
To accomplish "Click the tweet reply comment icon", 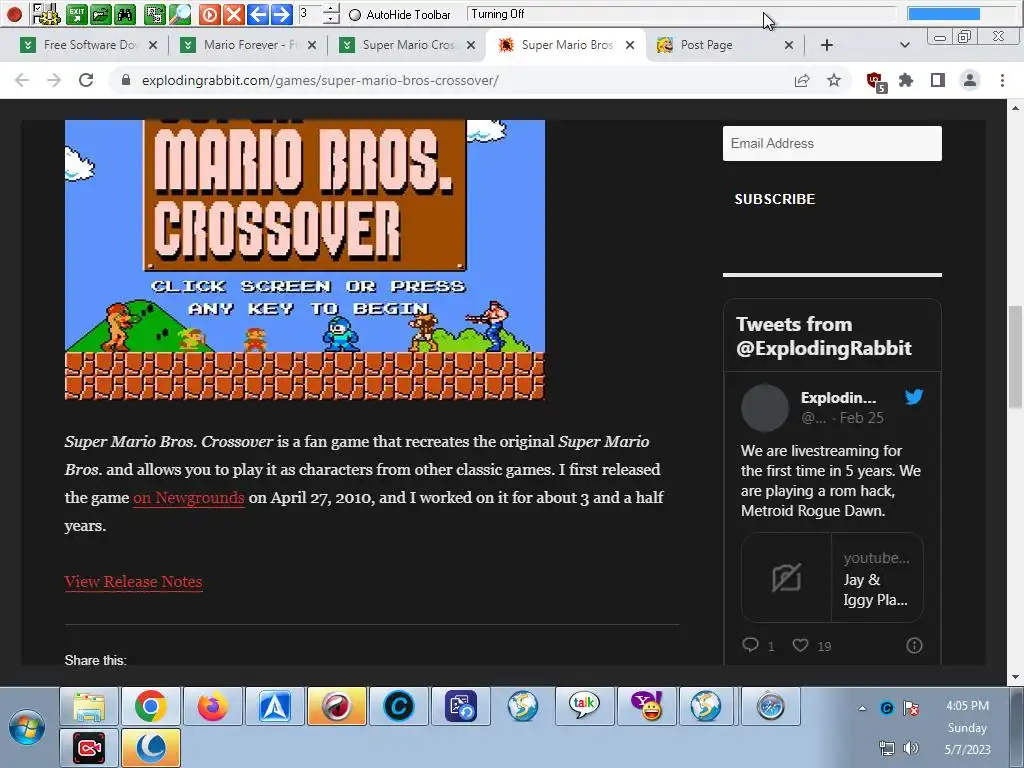I will [750, 645].
